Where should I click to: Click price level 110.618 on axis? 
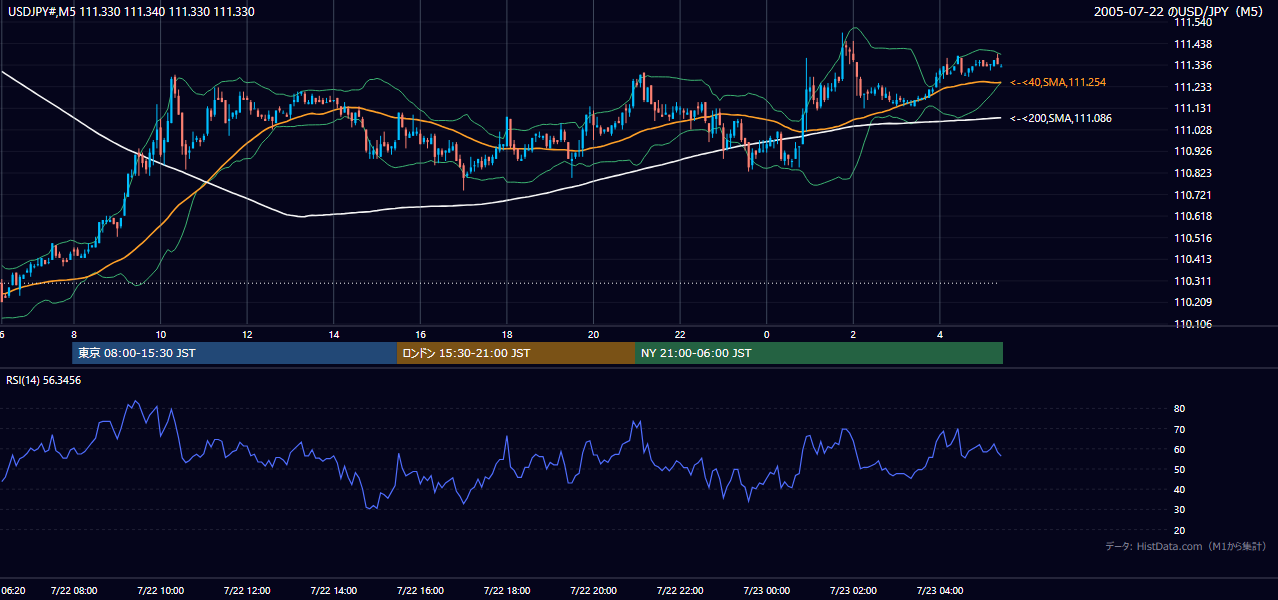point(1193,216)
